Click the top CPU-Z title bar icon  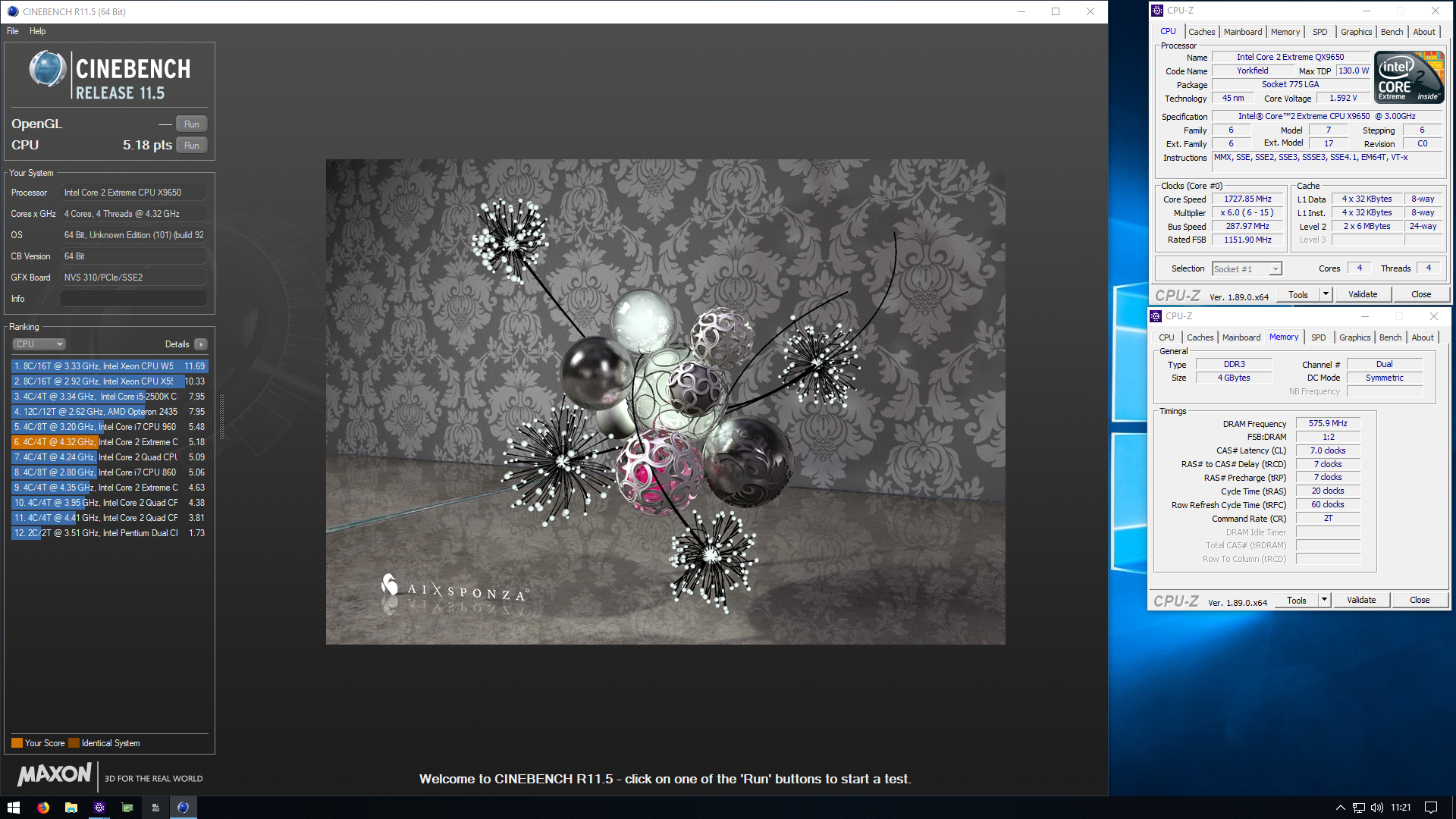click(1157, 11)
